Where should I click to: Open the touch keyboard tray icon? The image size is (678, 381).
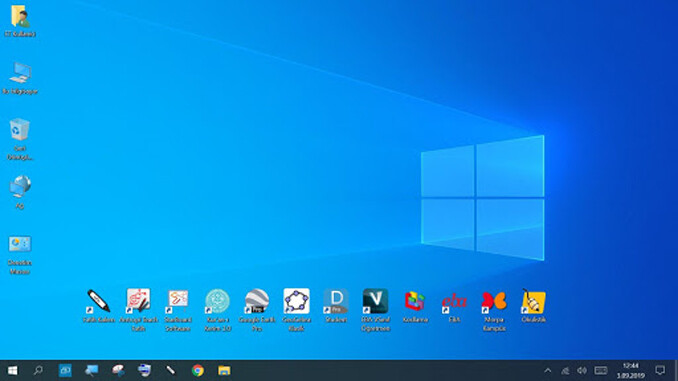[601, 371]
